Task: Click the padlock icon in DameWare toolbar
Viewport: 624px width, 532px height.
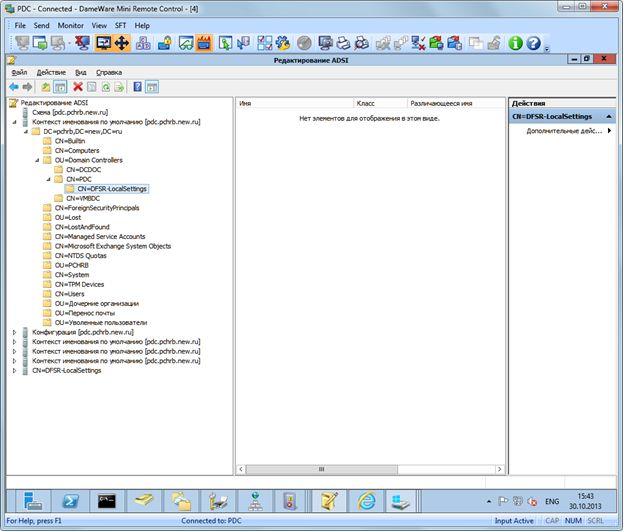Action: point(164,43)
